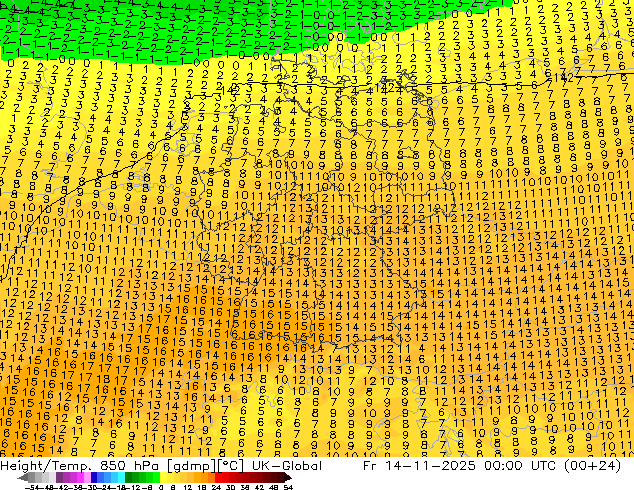634x490 pixels.
Task: Click the dark maroon right arrow of scale
Action: [x=288, y=477]
